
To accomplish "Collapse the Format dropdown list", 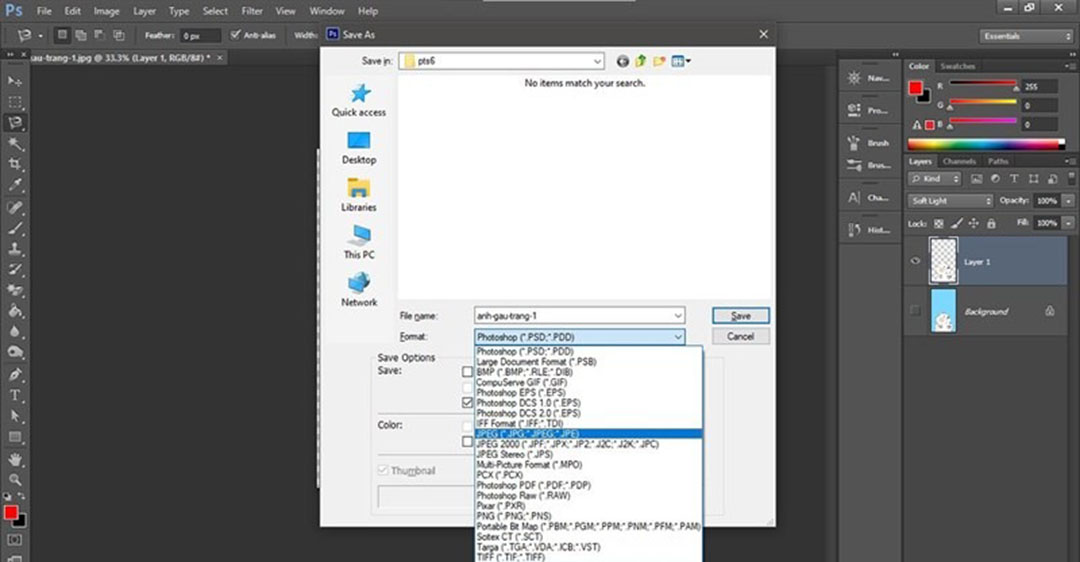I will [x=678, y=337].
